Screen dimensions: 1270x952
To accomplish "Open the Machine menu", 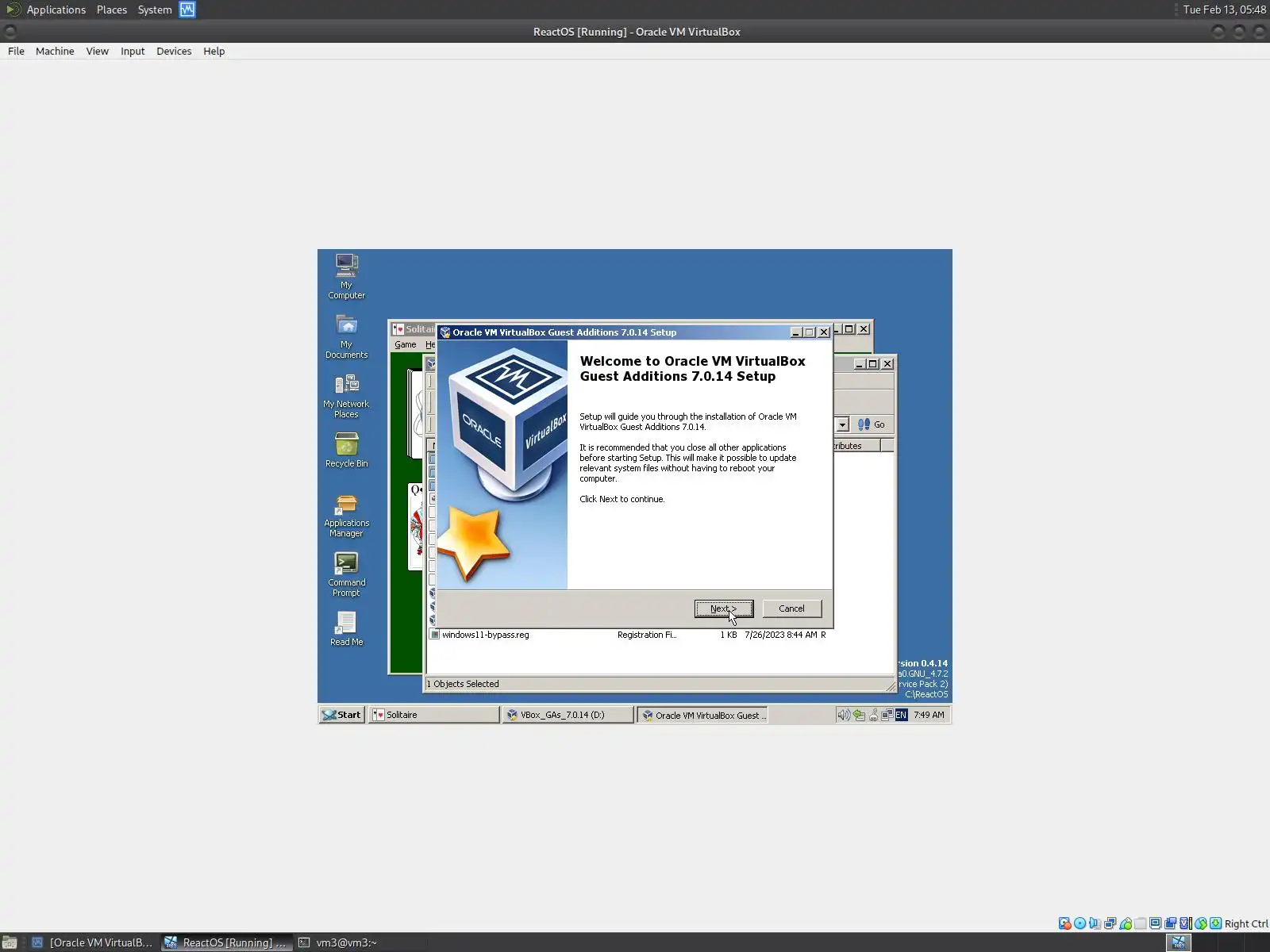I will (x=55, y=51).
